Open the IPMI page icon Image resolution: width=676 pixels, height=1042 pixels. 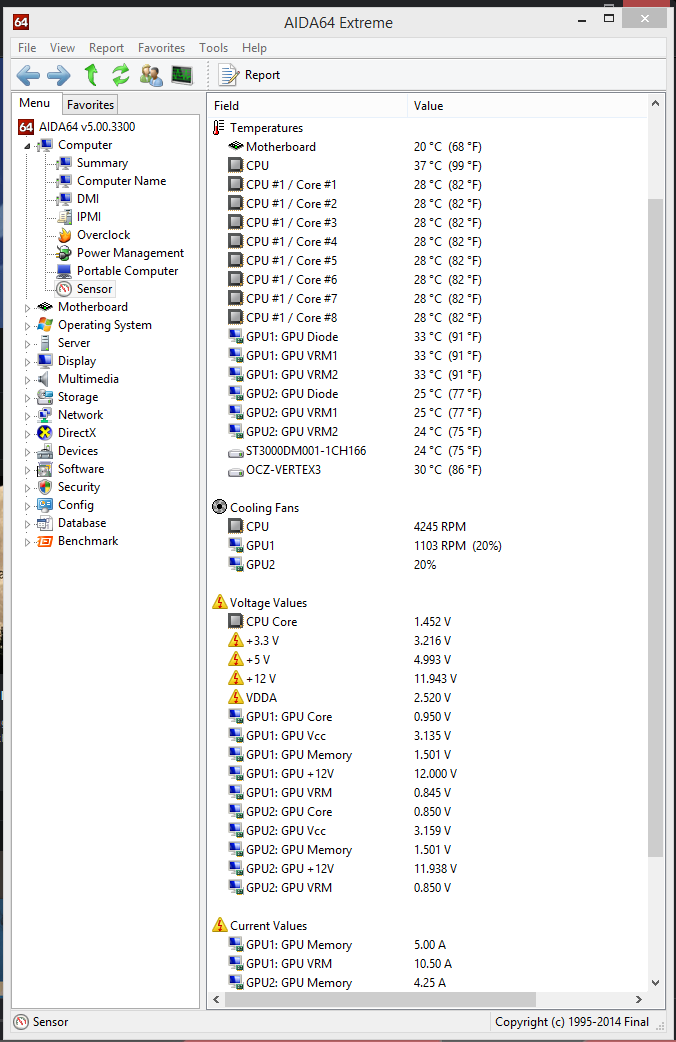click(x=64, y=217)
